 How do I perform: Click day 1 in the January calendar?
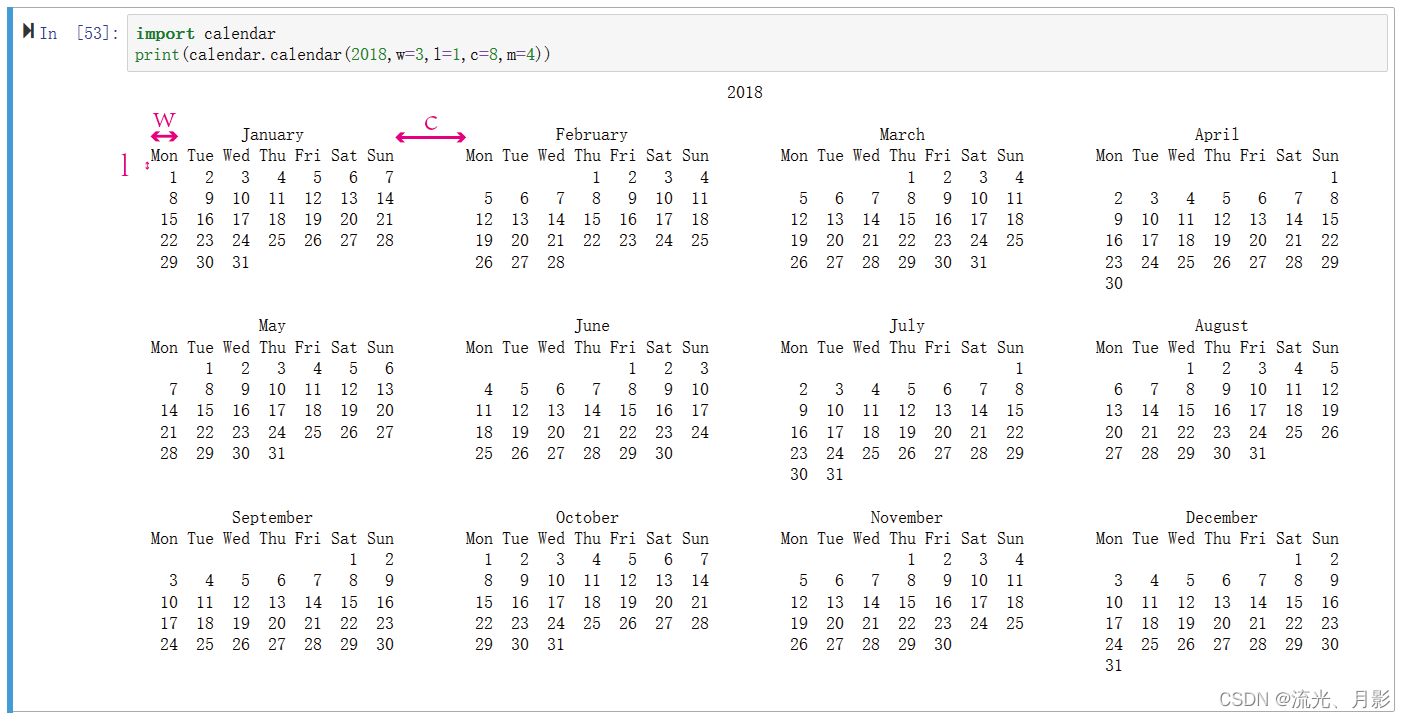[173, 177]
